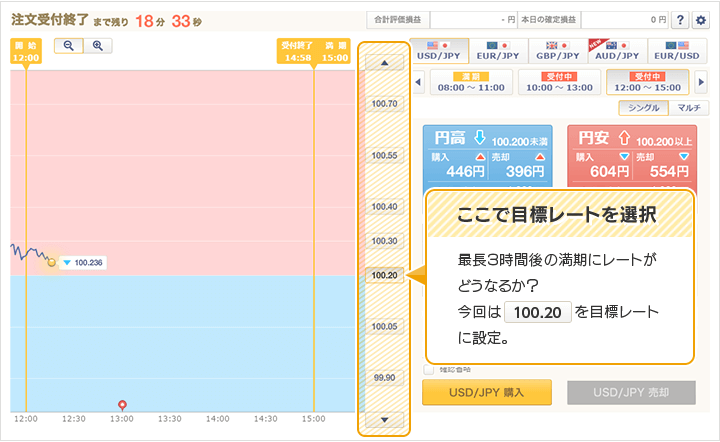The image size is (720, 442).
Task: Zoom out the chart with minus magnifier
Action: coord(69,46)
